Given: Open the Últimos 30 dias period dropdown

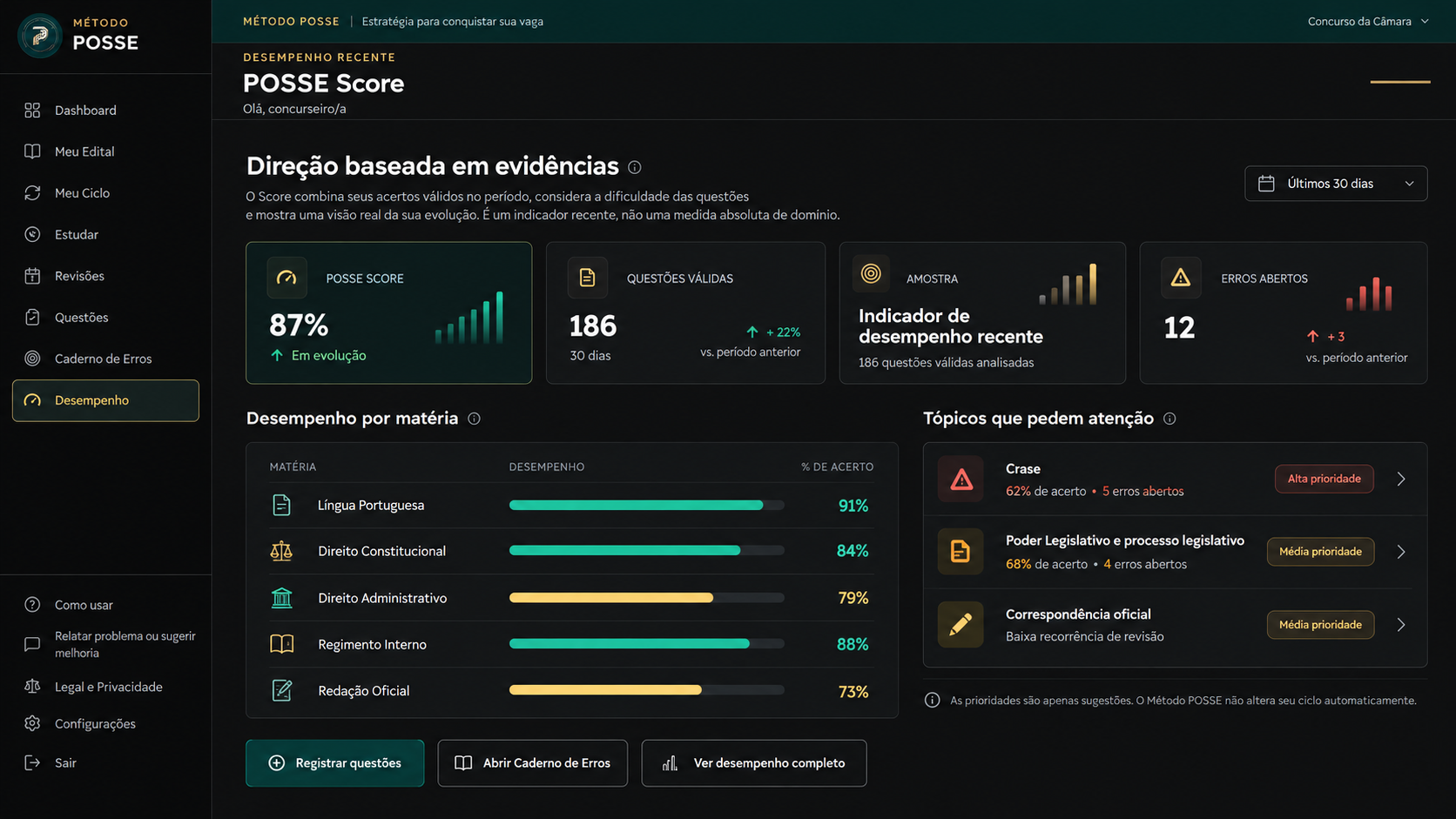Looking at the screenshot, I should (1336, 184).
